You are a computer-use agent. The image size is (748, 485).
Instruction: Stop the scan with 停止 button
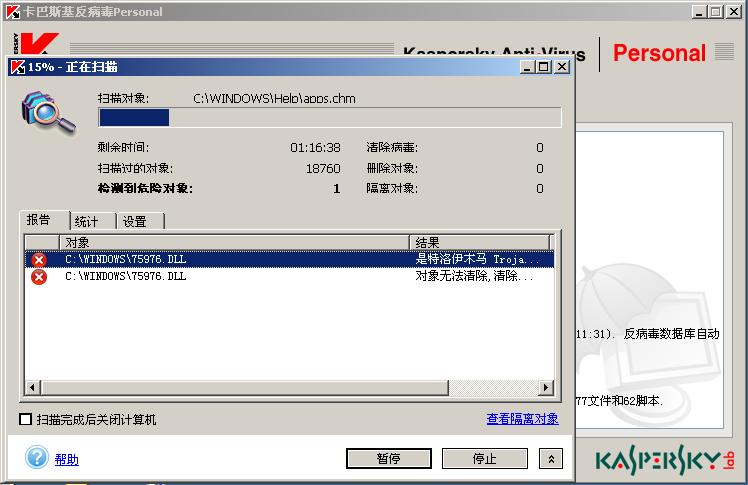coord(485,458)
